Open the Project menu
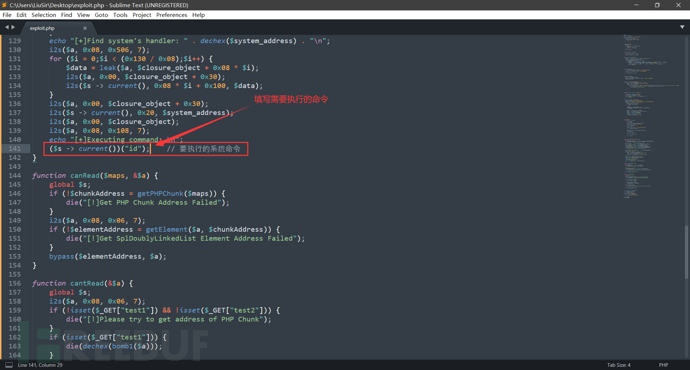Image resolution: width=690 pixels, height=370 pixels. [x=142, y=15]
